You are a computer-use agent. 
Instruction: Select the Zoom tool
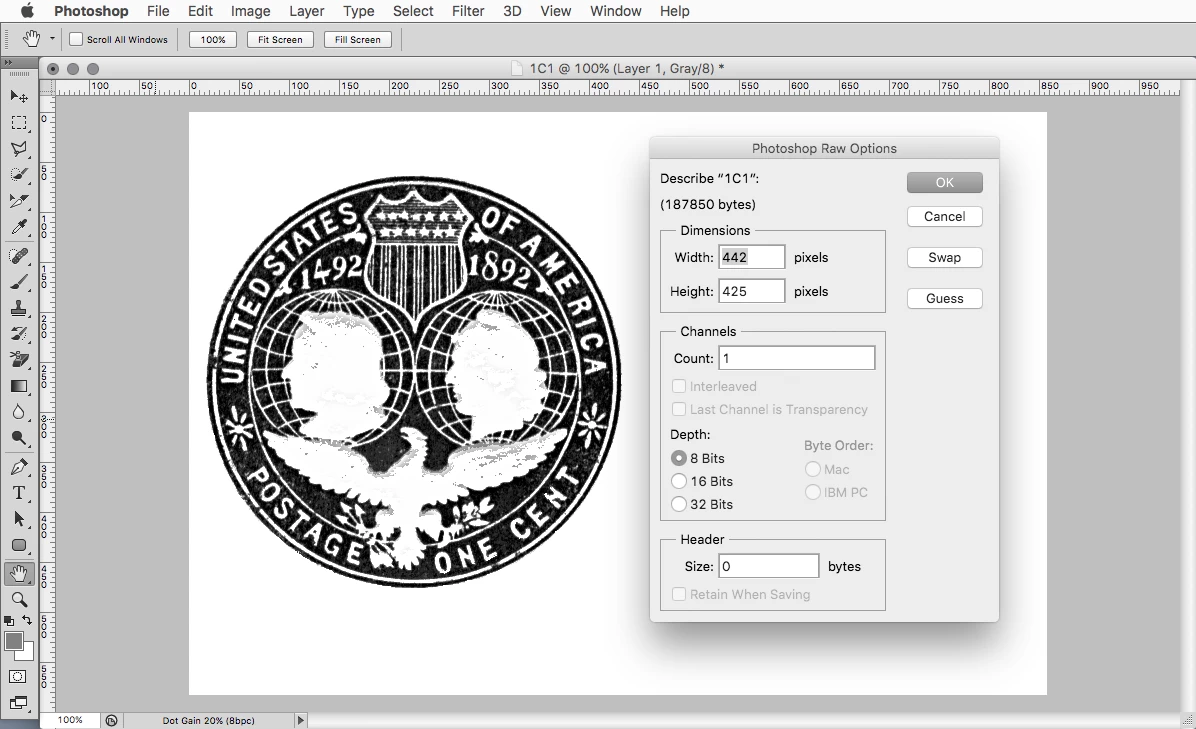point(19,599)
